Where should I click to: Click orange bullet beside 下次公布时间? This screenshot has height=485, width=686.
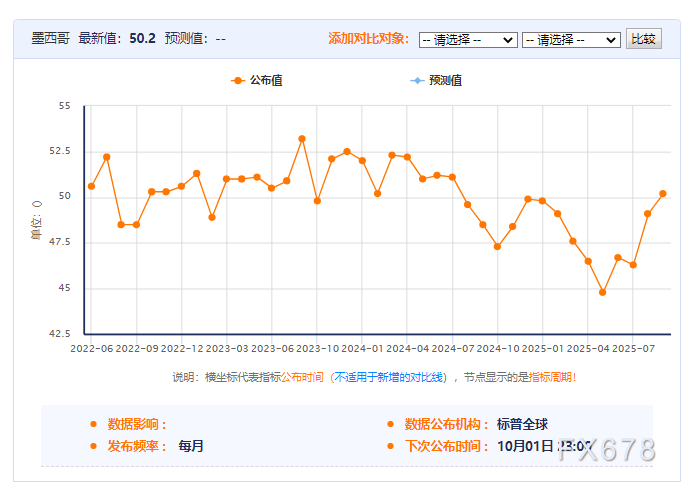[x=391, y=446]
